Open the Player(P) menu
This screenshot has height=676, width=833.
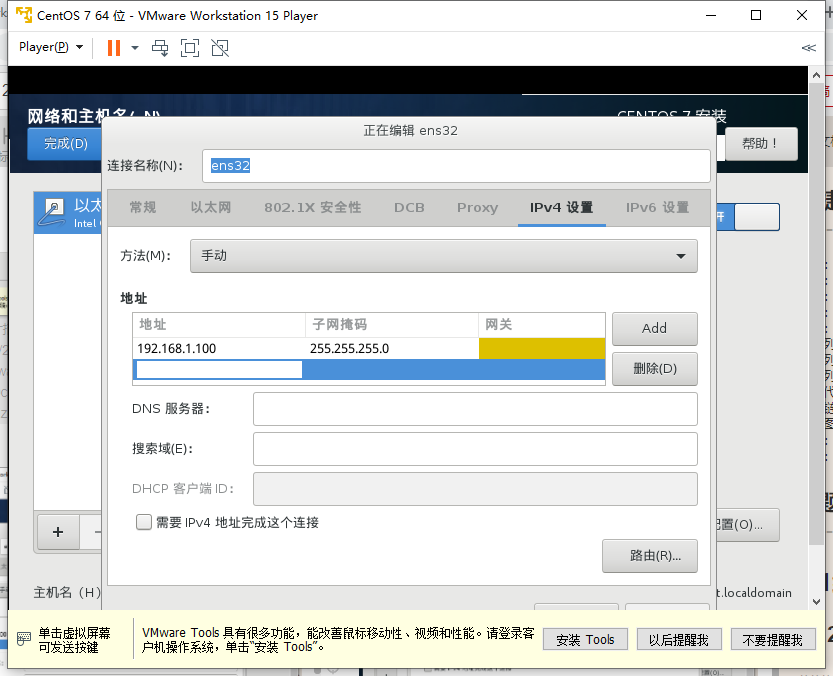point(51,47)
